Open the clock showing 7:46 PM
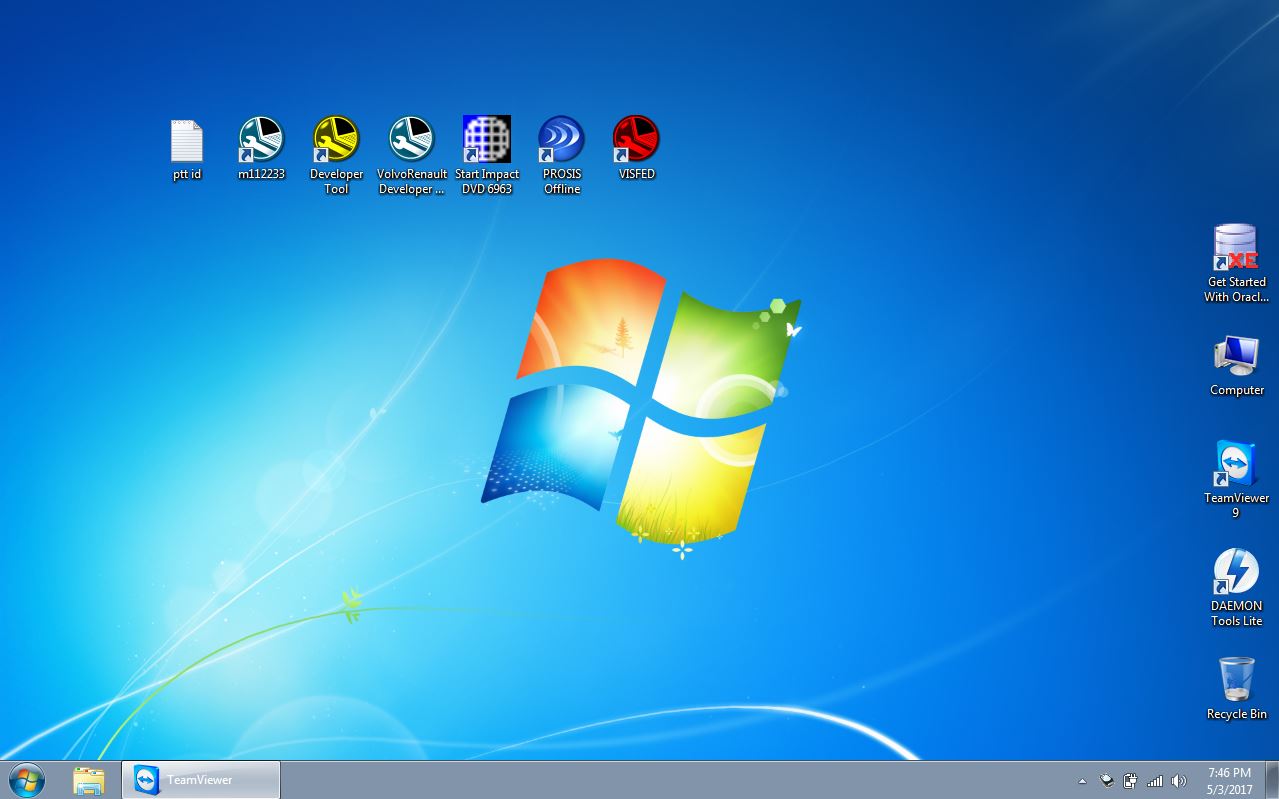 tap(1229, 781)
